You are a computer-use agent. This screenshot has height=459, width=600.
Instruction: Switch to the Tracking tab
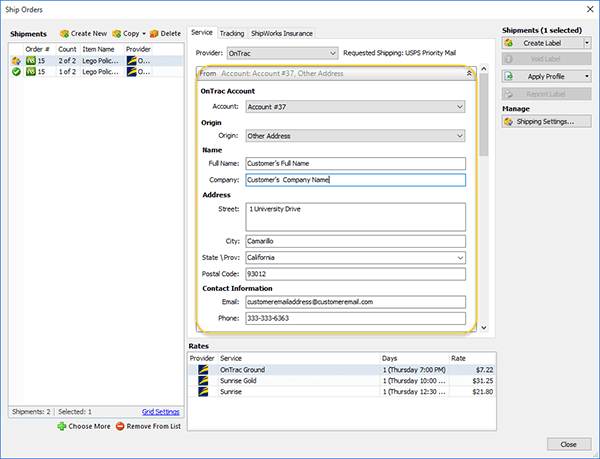[232, 34]
